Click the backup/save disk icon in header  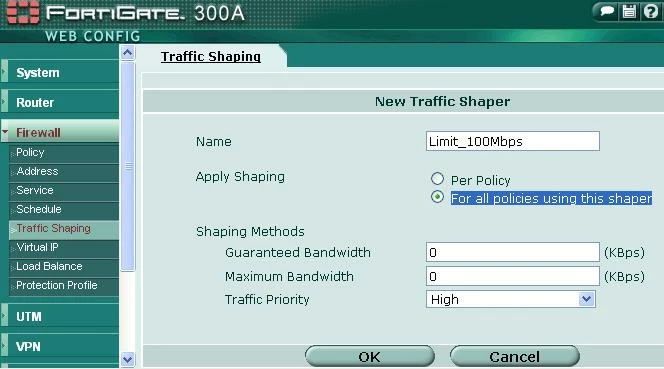629,11
